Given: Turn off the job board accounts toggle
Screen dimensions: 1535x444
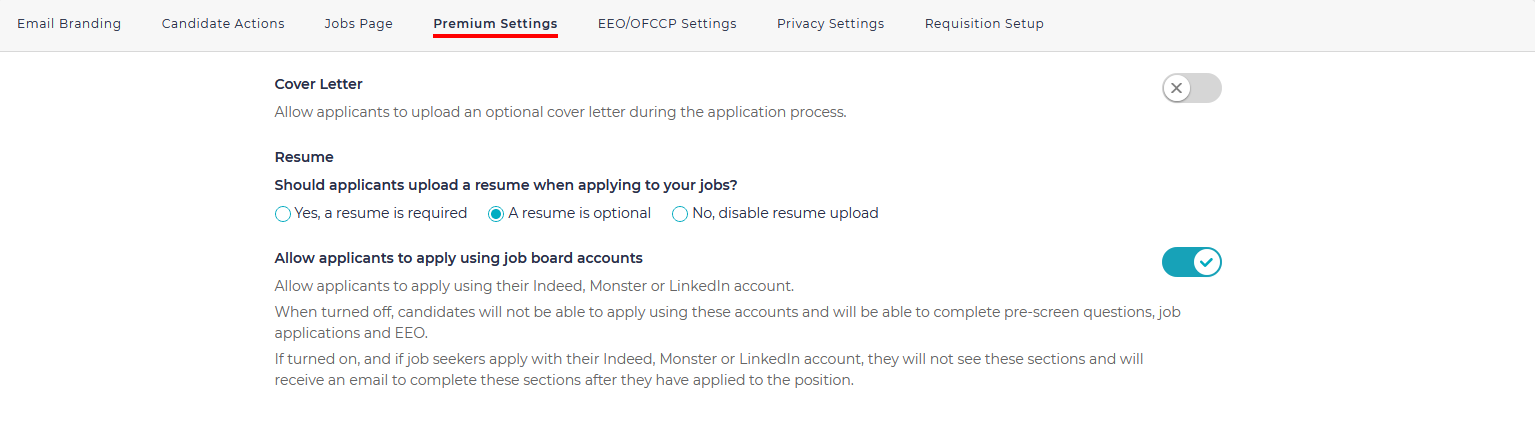Looking at the screenshot, I should [x=1191, y=262].
